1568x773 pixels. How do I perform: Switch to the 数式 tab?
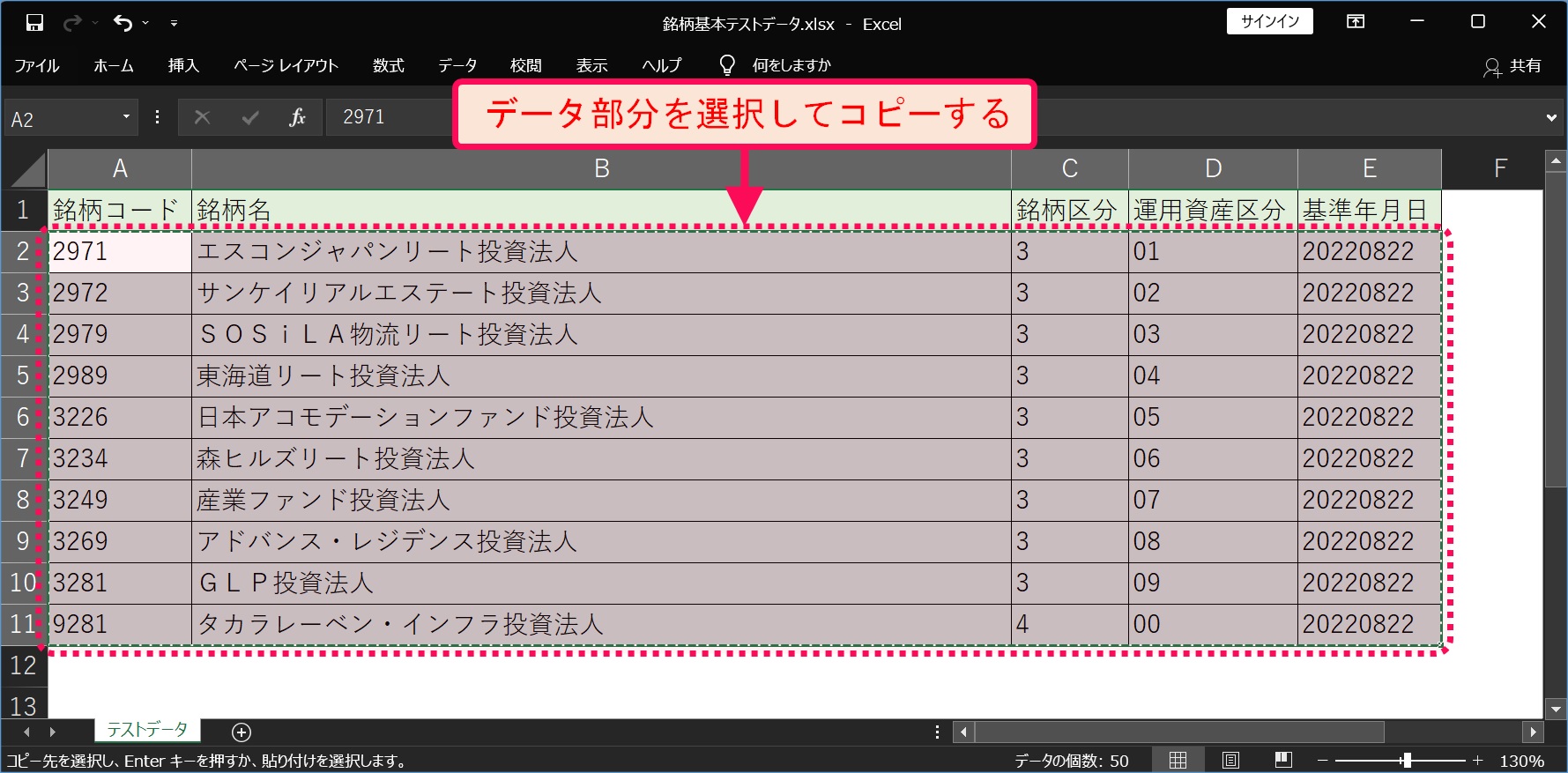pyautogui.click(x=388, y=65)
